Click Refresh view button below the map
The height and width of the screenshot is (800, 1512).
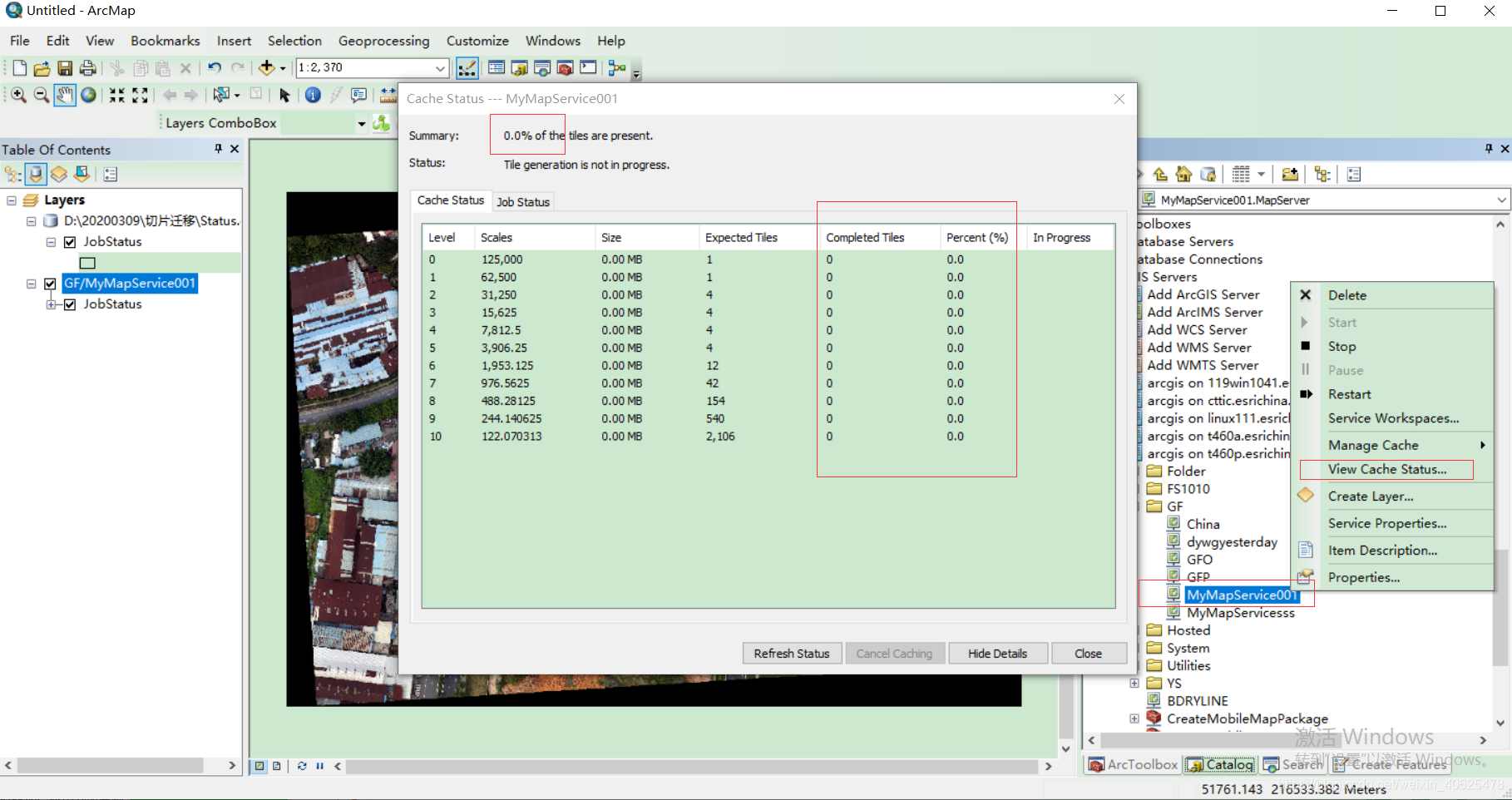(x=302, y=766)
